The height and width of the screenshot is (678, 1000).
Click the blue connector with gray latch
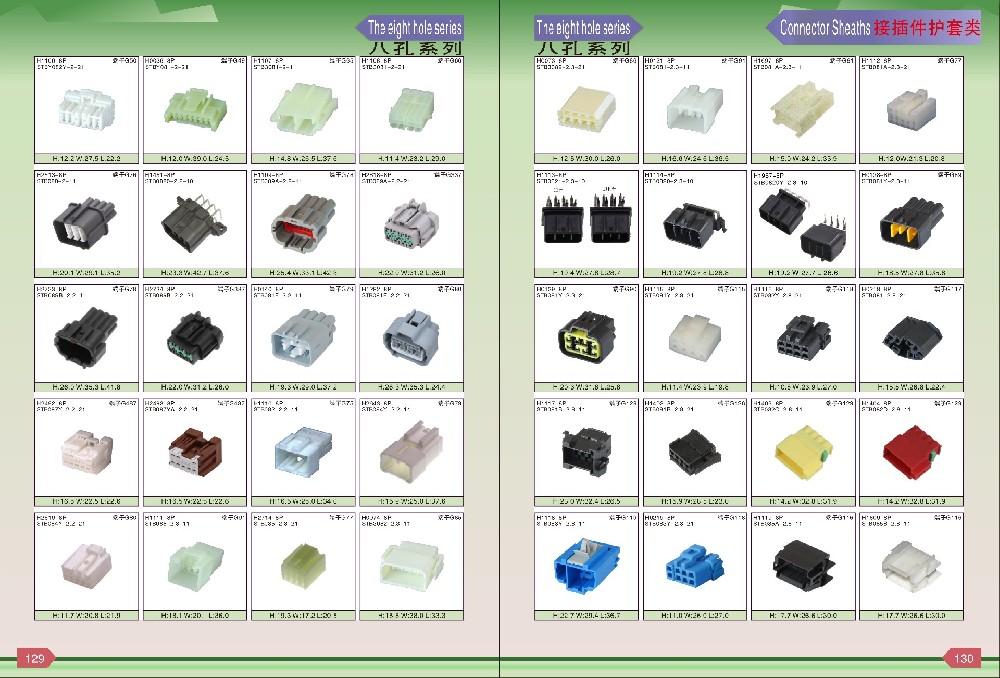pos(586,567)
